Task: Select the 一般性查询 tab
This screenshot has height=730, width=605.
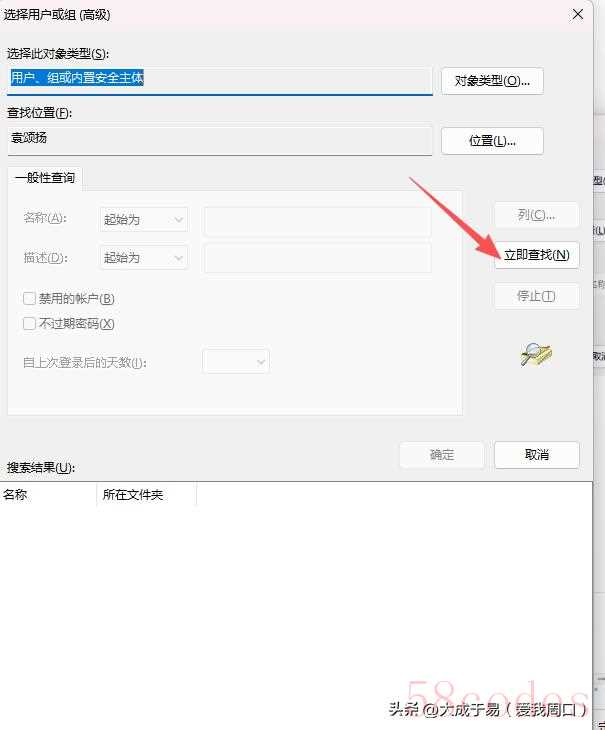Action: [x=45, y=178]
